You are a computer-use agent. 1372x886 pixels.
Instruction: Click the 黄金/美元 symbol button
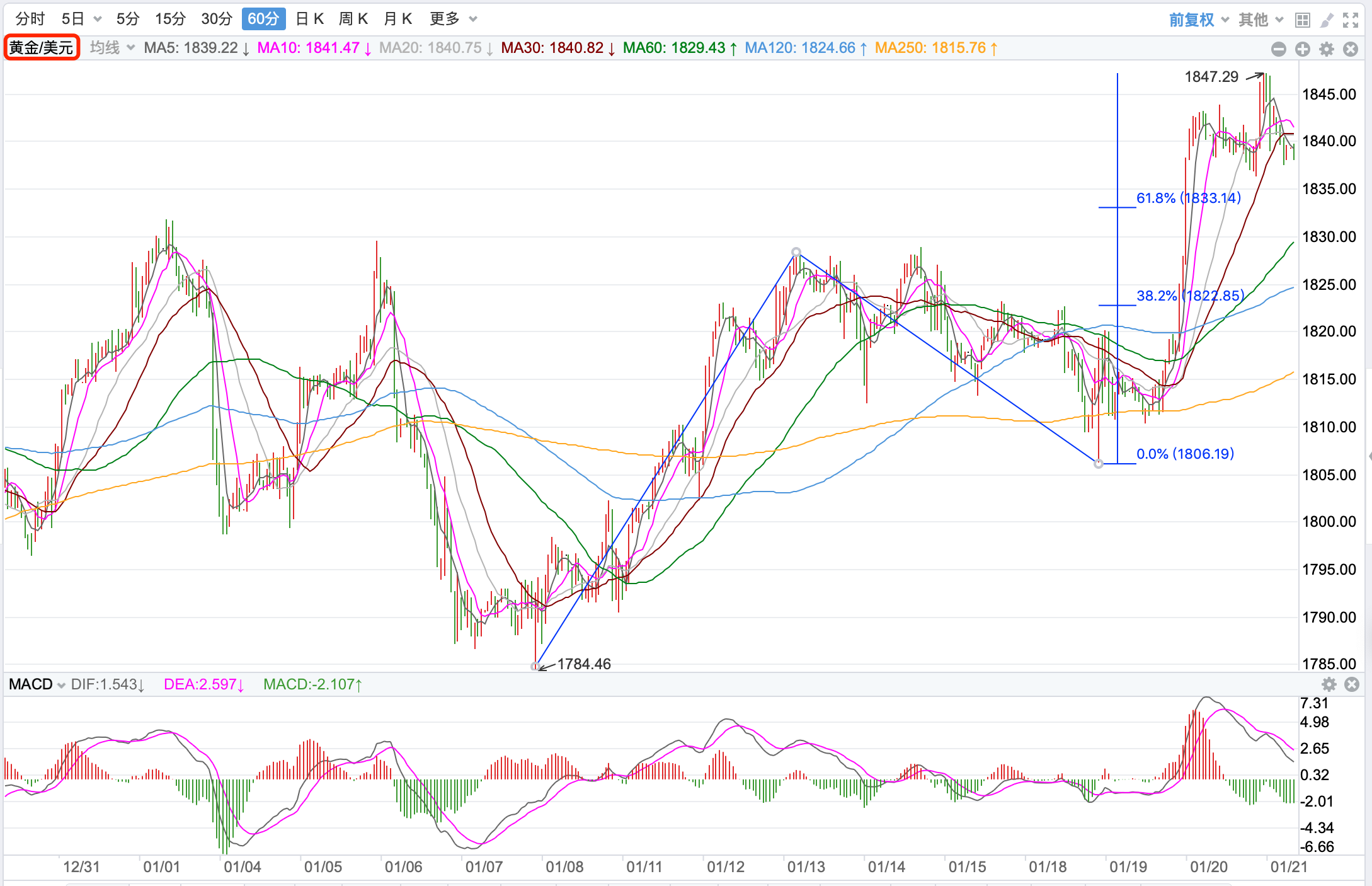click(42, 48)
